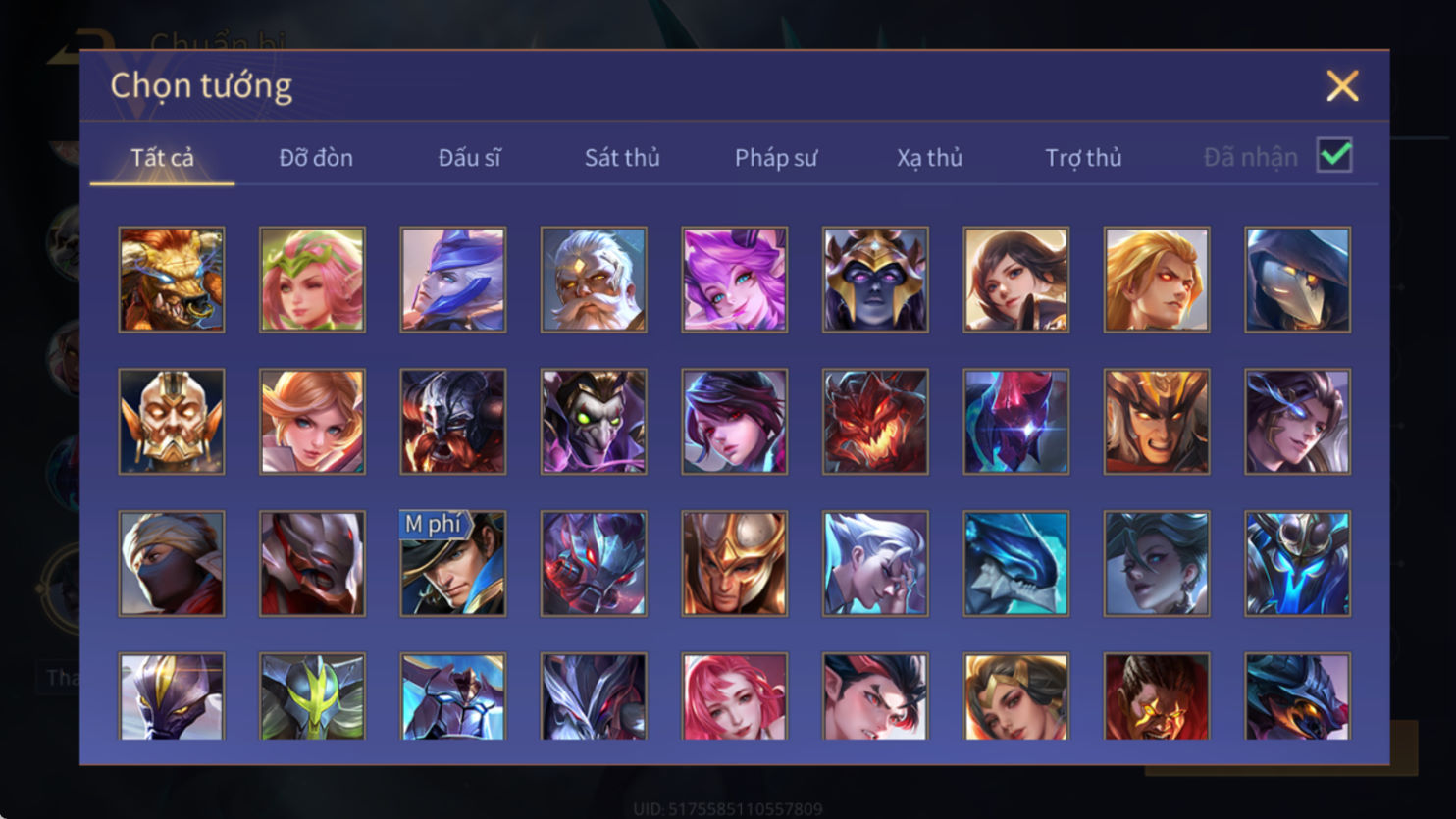Pick the hooded plague-mask hero
This screenshot has width=1456, height=819.
point(1298,280)
